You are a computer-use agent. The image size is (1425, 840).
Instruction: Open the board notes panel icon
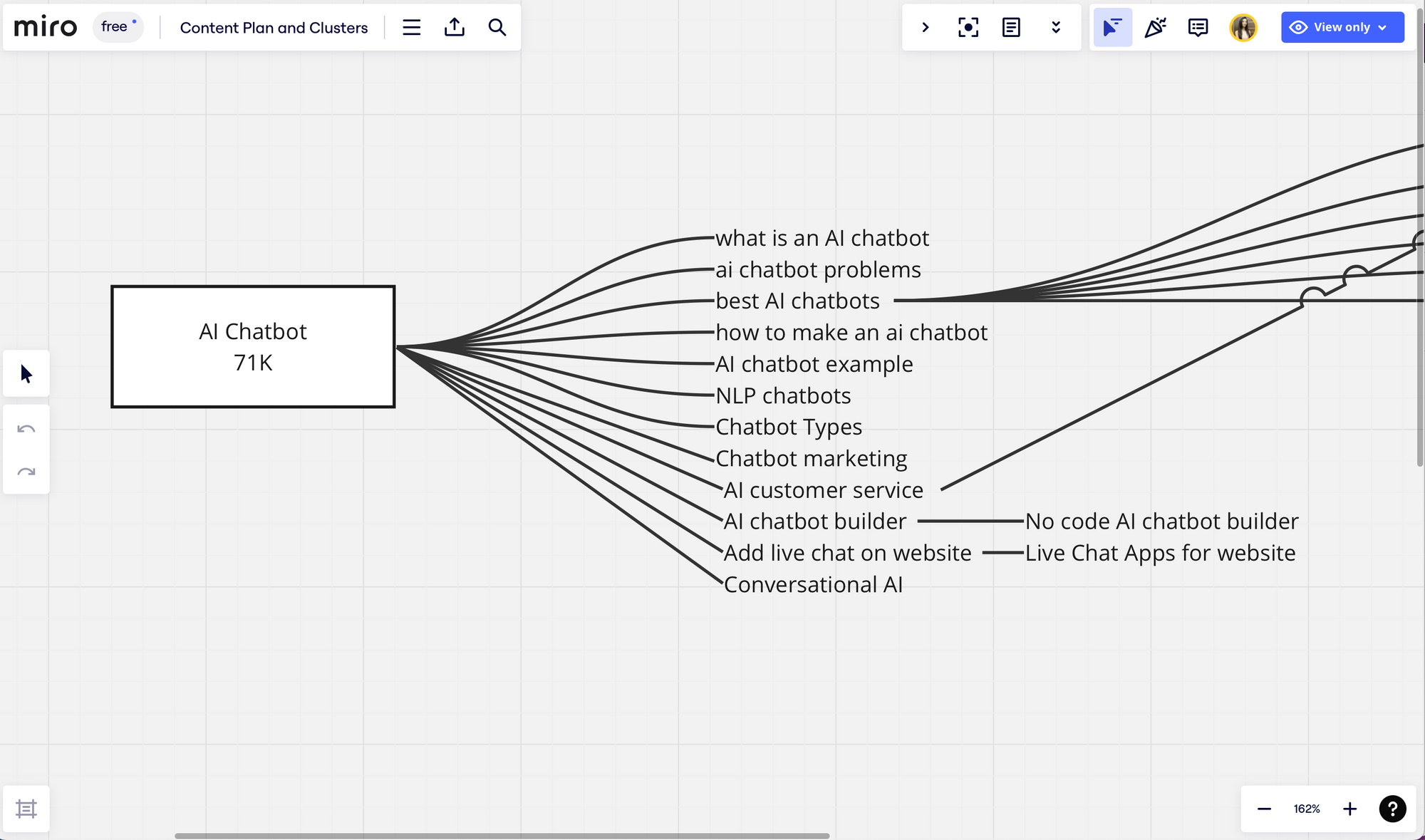[x=1010, y=27]
